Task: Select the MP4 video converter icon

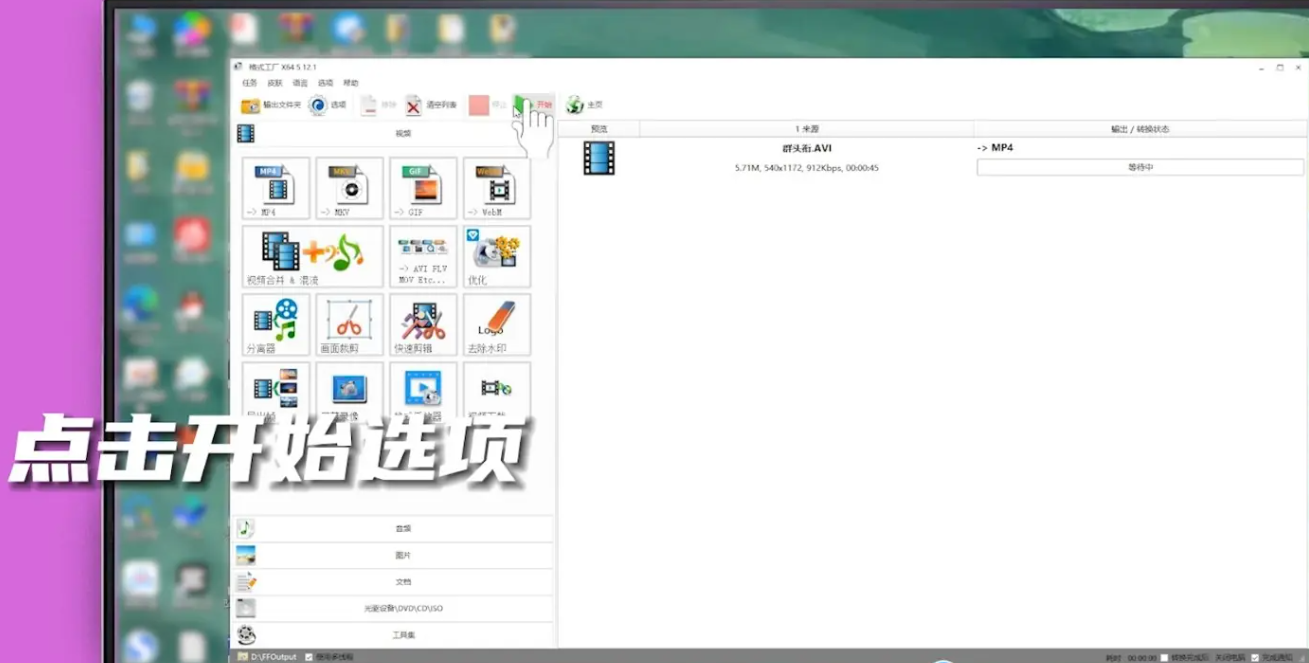Action: [x=274, y=188]
